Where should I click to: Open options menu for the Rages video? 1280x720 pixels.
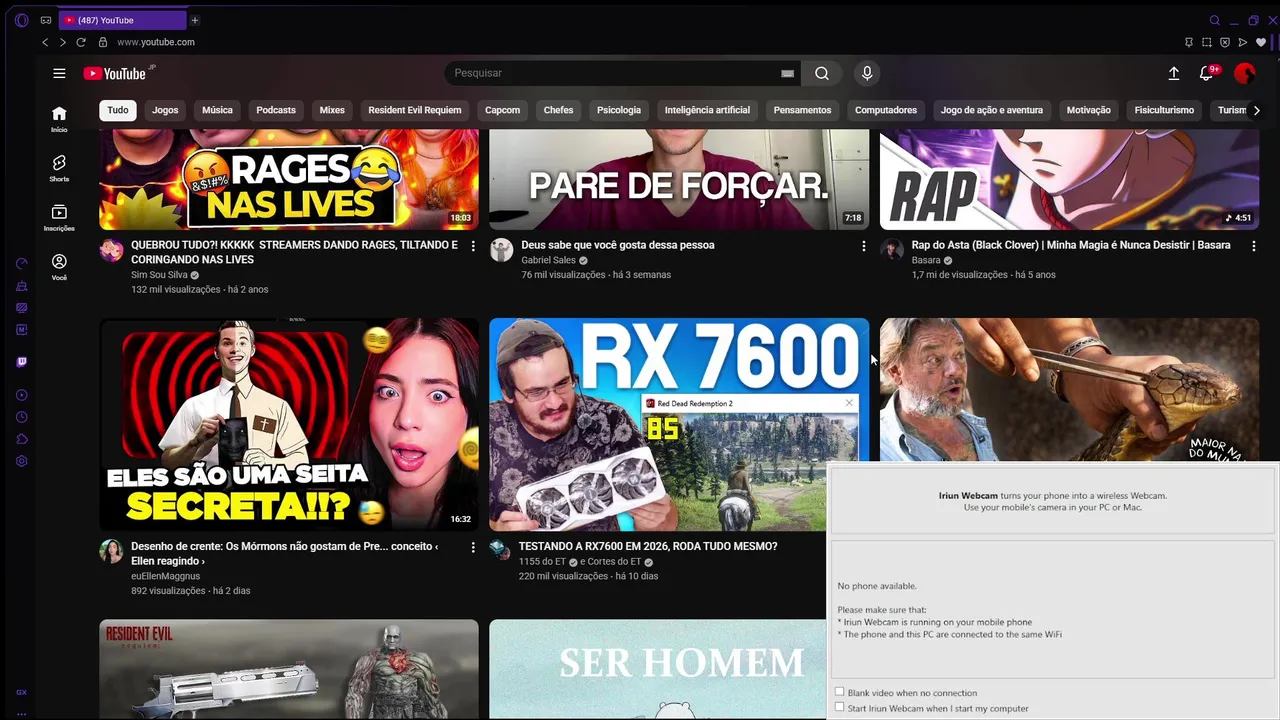473,246
